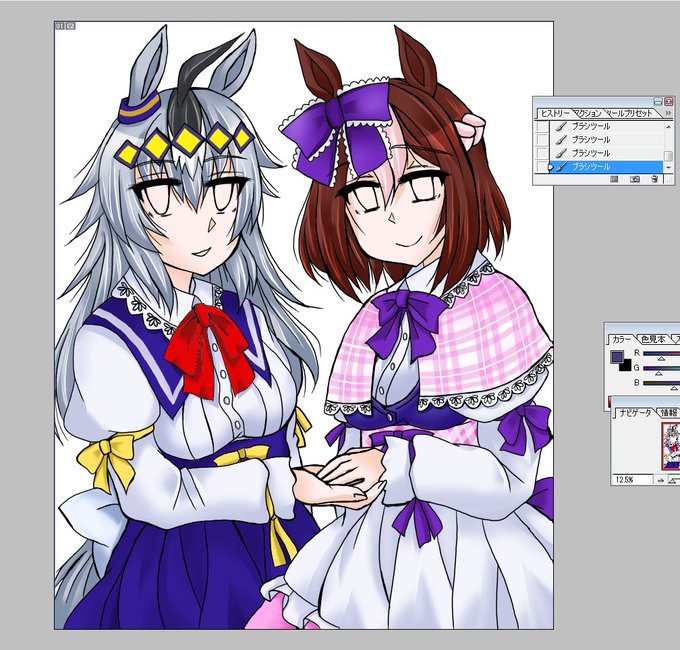The height and width of the screenshot is (650, 680).
Task: Click the delete state trash icon in History
Action: pyautogui.click(x=654, y=179)
